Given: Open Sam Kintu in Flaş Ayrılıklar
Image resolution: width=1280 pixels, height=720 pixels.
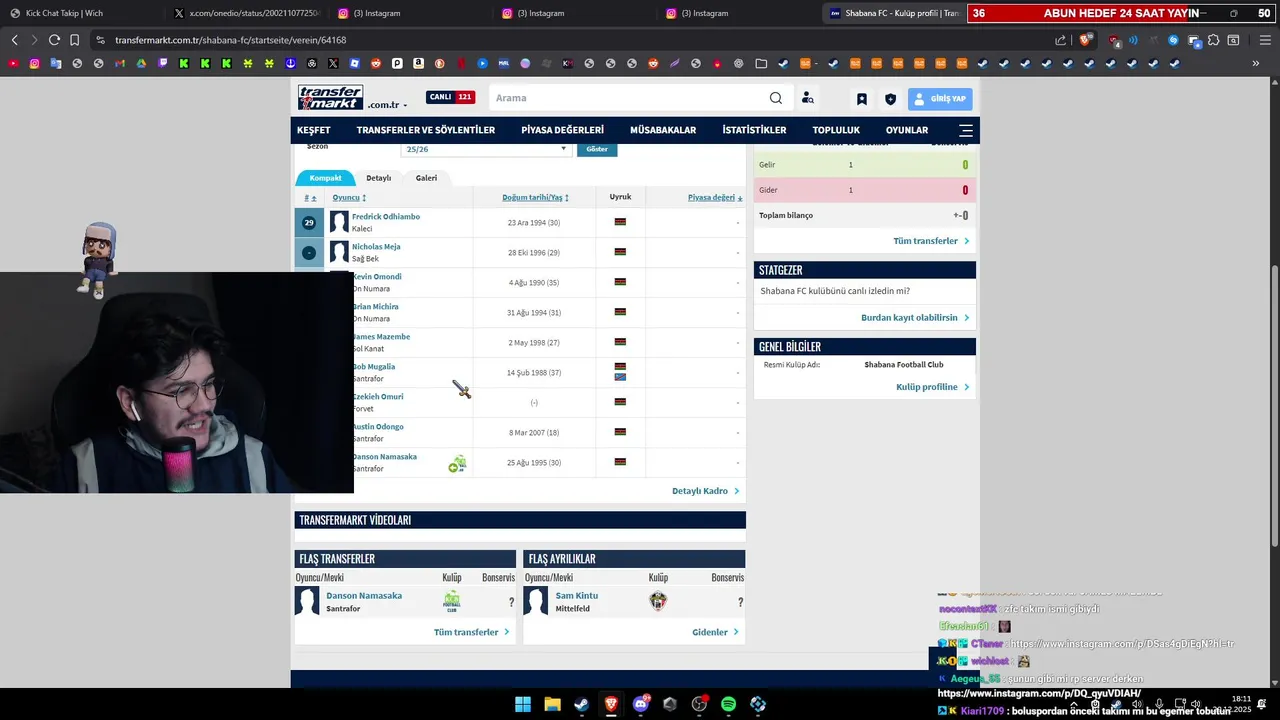Looking at the screenshot, I should [x=577, y=595].
